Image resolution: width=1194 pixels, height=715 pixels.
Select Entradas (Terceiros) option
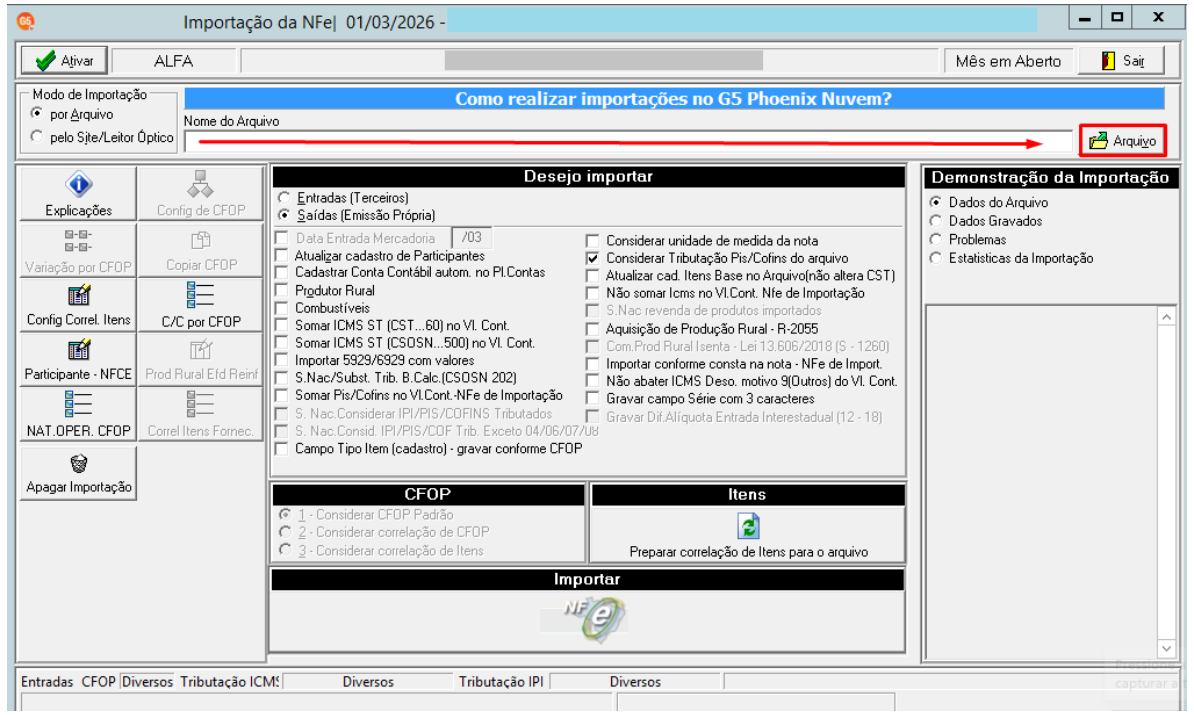(284, 198)
